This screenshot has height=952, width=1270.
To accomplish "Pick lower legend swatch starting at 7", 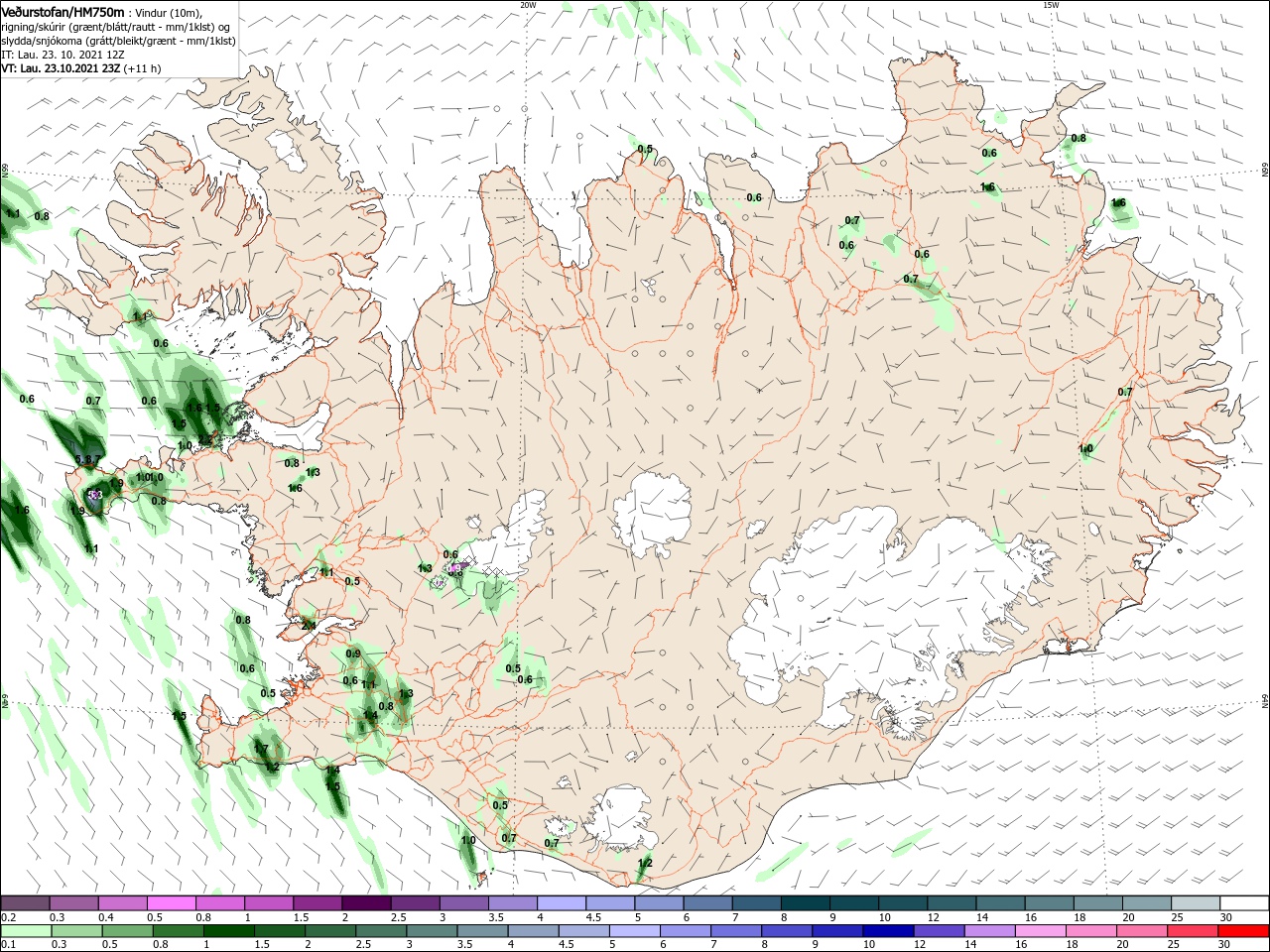I will [735, 931].
